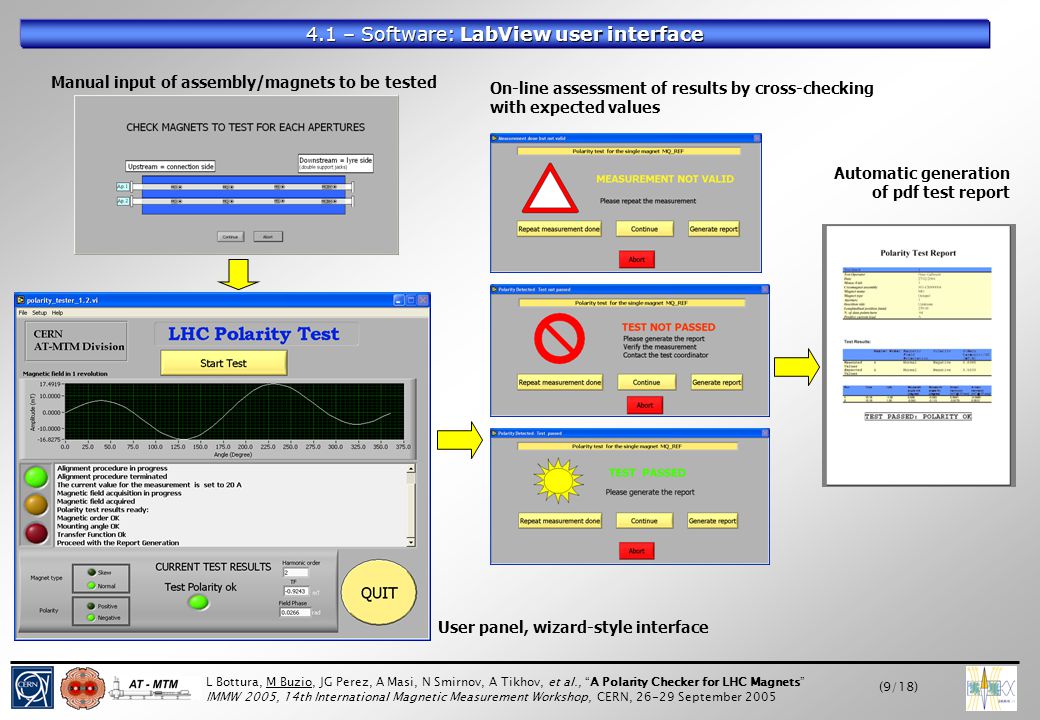Click the round QUIT button
Image resolution: width=1040 pixels, height=720 pixels.
pyautogui.click(x=379, y=593)
